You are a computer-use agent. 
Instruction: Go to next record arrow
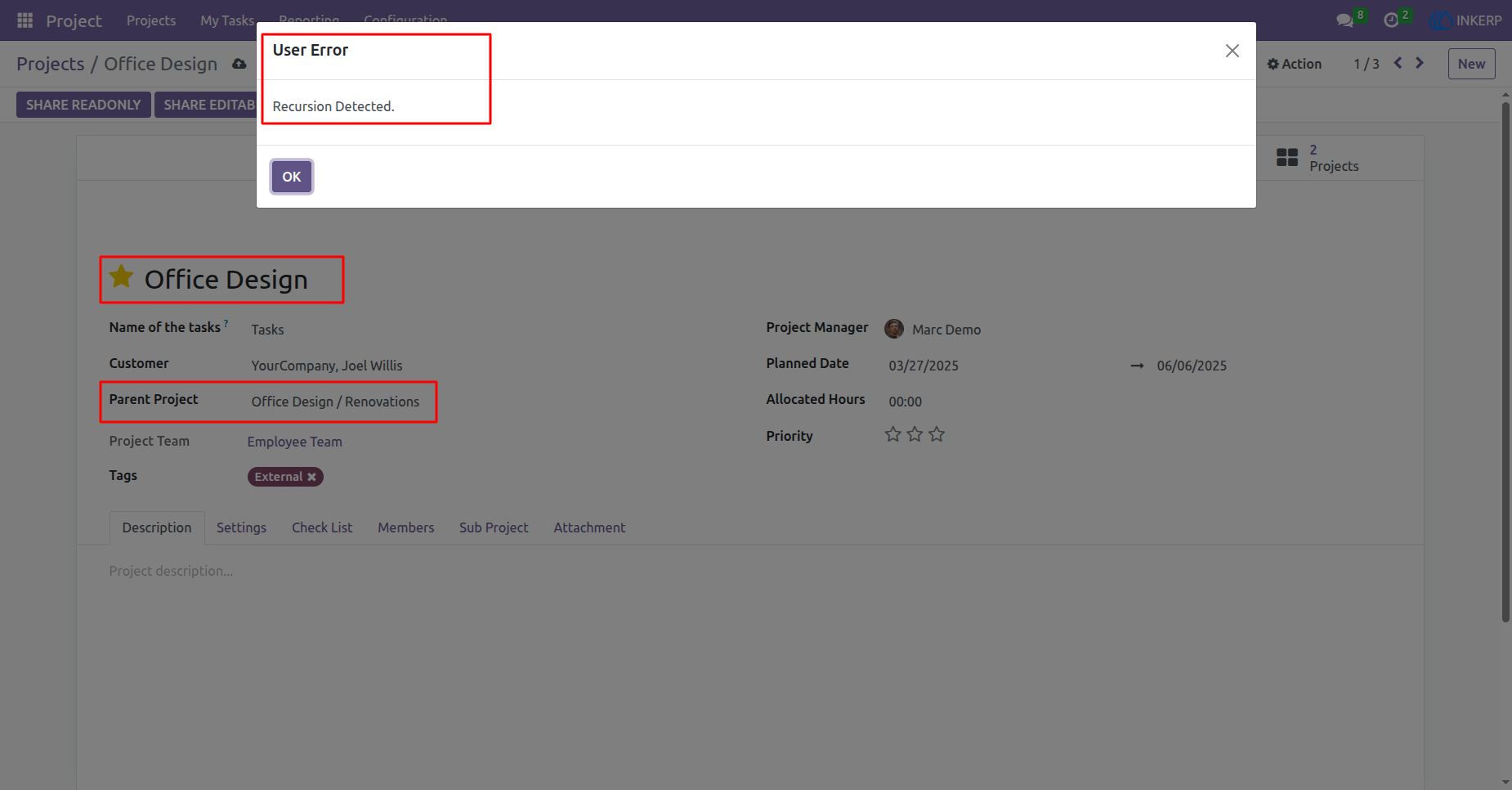(1420, 63)
